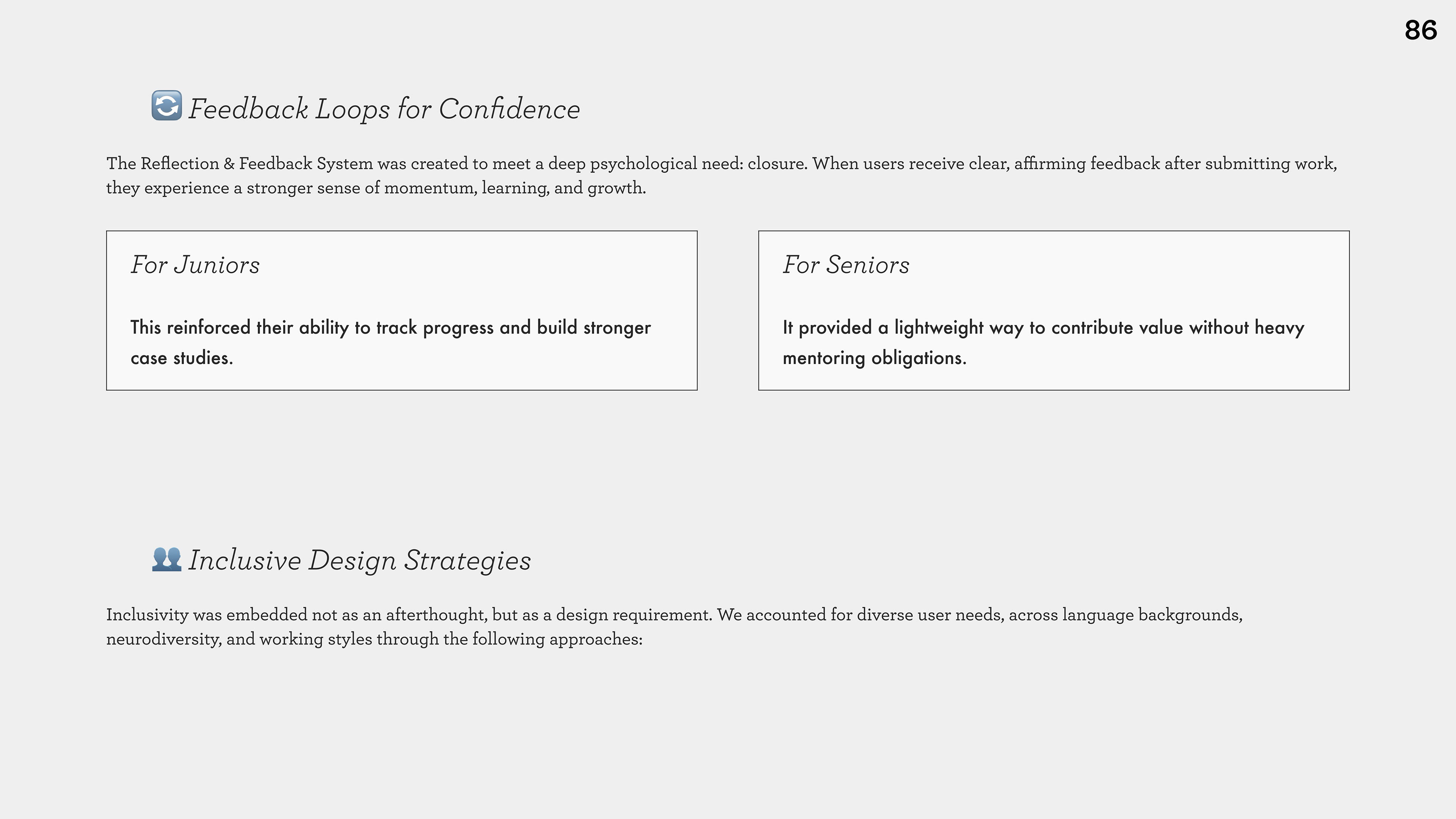The height and width of the screenshot is (819, 1456).
Task: Click the "For Juniors" card title
Action: point(196,265)
